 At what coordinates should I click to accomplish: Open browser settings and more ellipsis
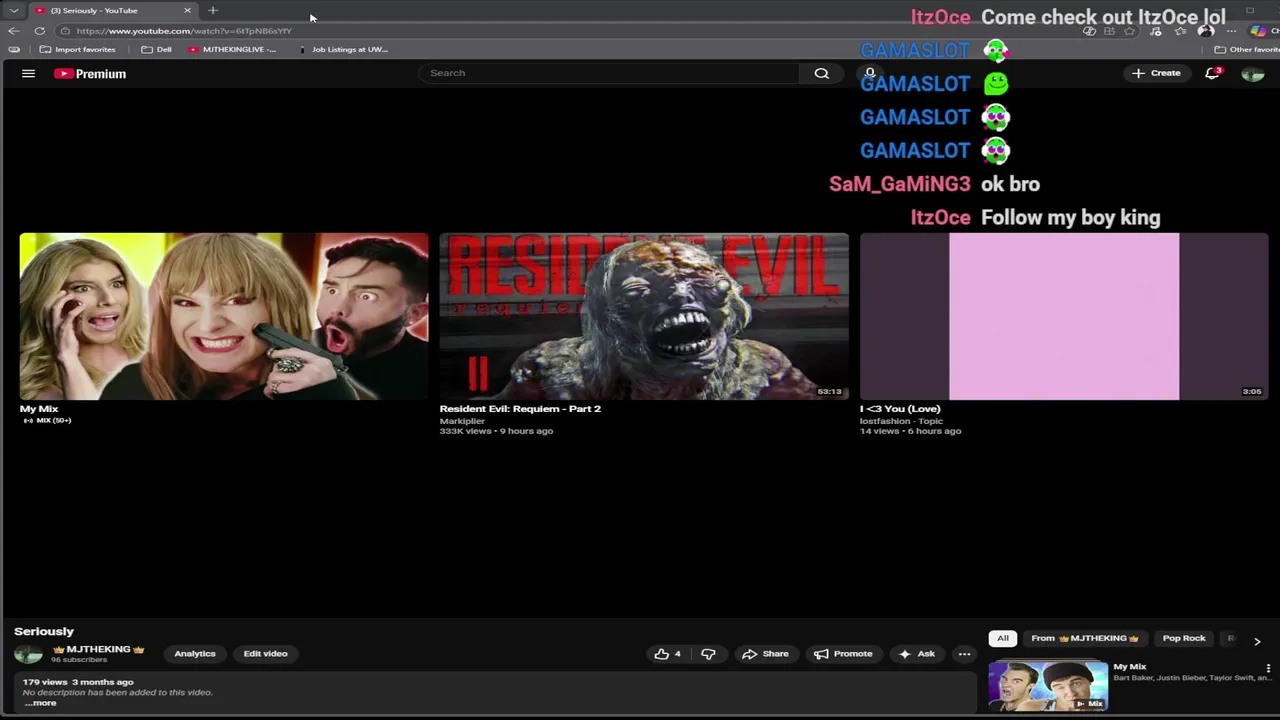coord(1231,31)
